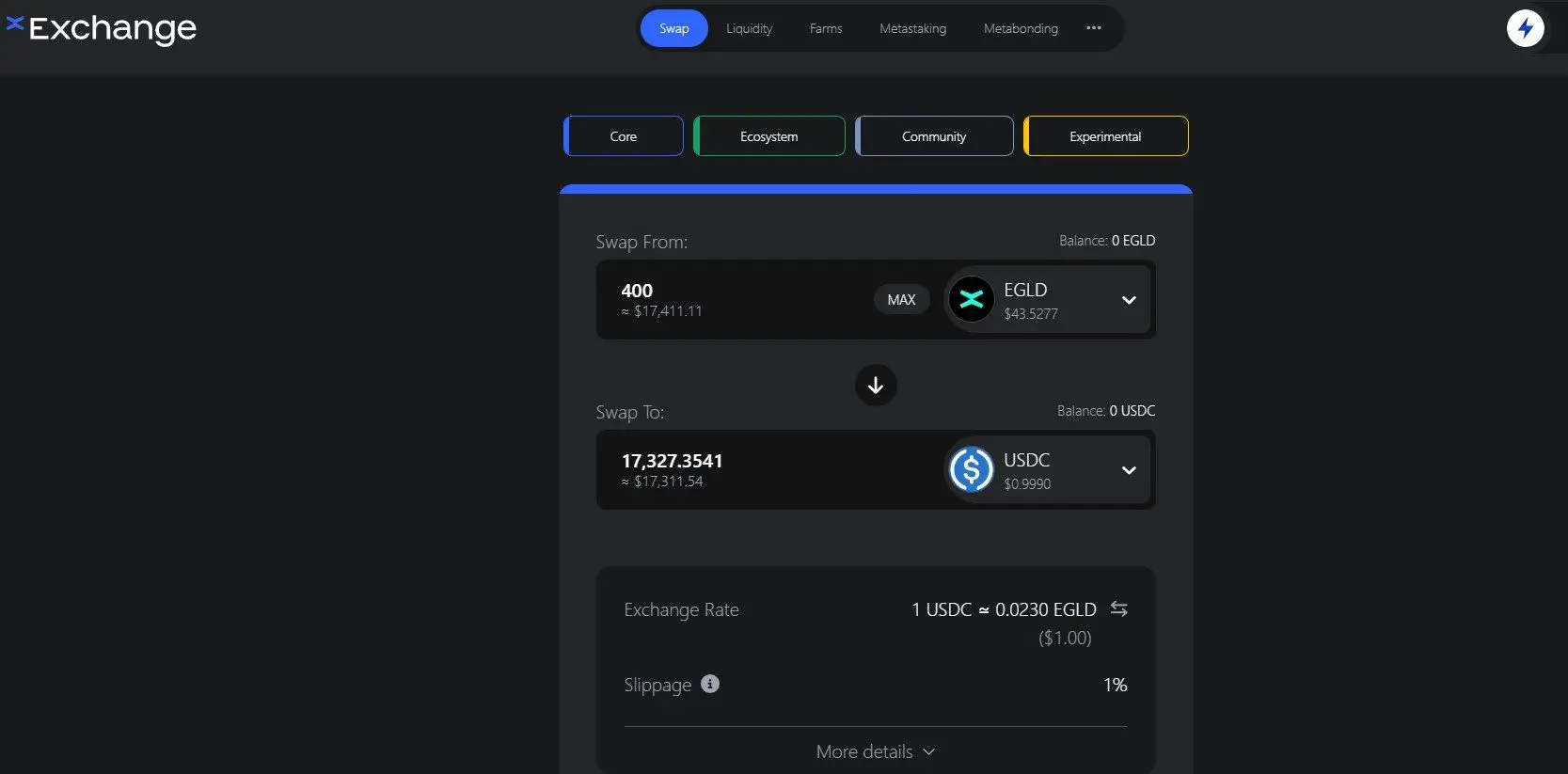1568x774 pixels.
Task: Open the EGLD token dropdown chevron
Action: coord(1129,300)
